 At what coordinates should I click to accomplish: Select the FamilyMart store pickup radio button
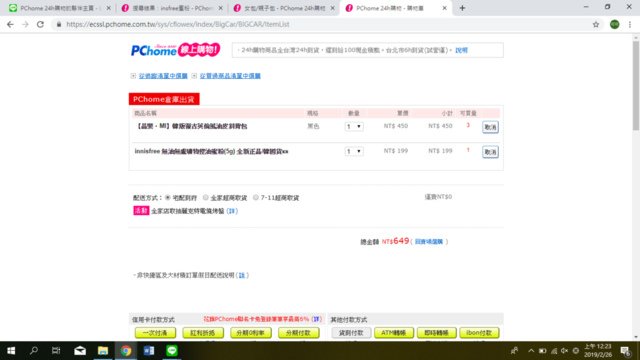tap(206, 198)
